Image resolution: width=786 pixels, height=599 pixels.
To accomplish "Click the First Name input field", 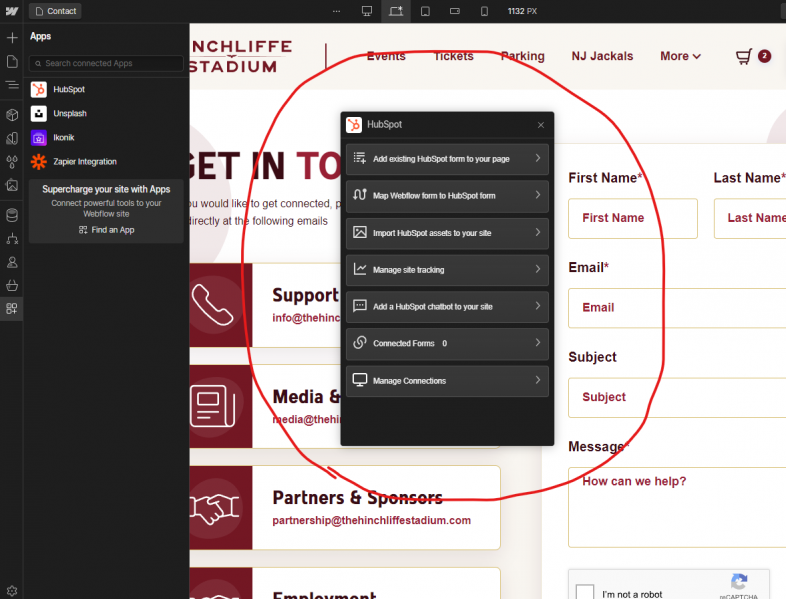I will click(633, 218).
